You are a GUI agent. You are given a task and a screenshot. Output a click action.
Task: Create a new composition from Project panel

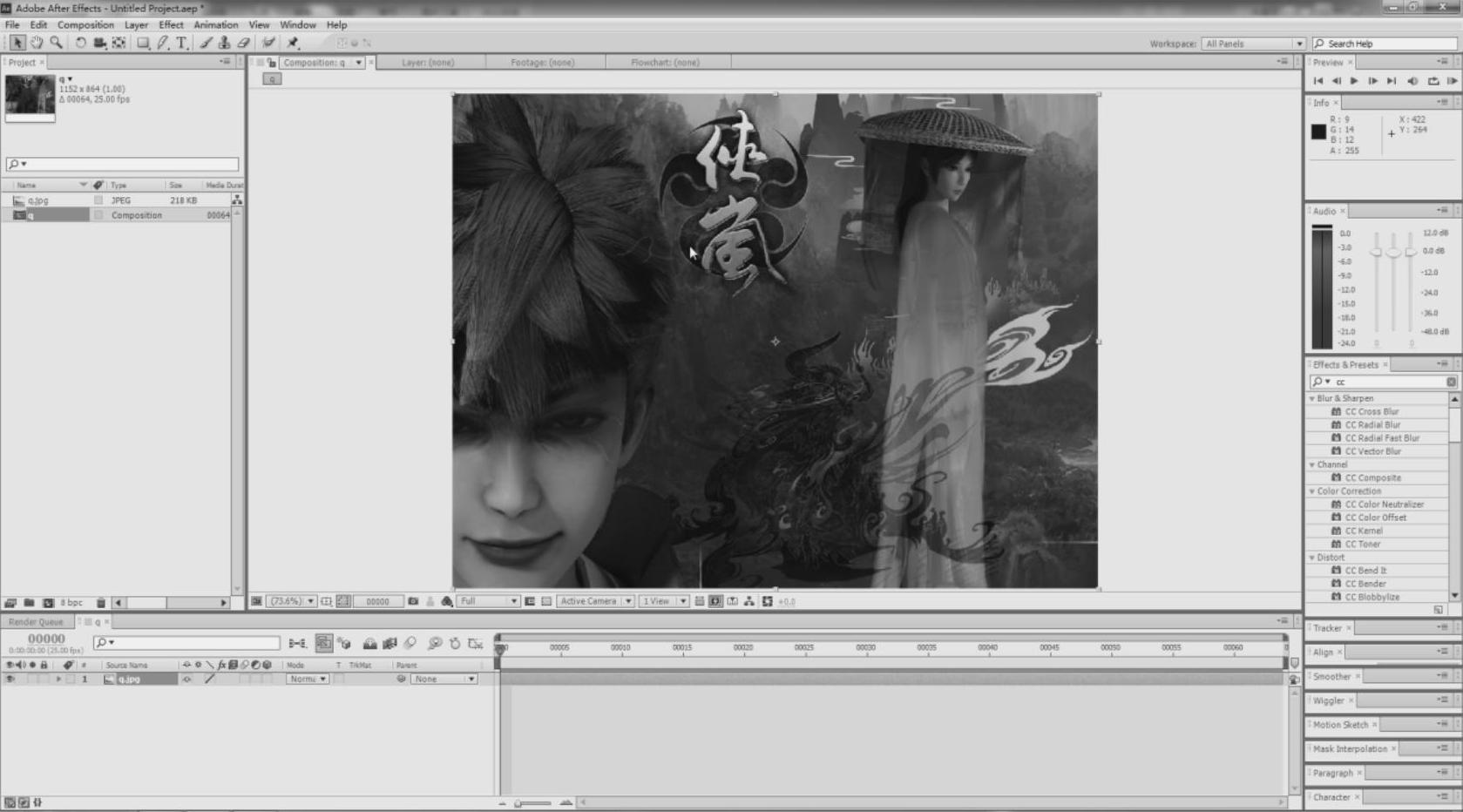click(x=48, y=603)
